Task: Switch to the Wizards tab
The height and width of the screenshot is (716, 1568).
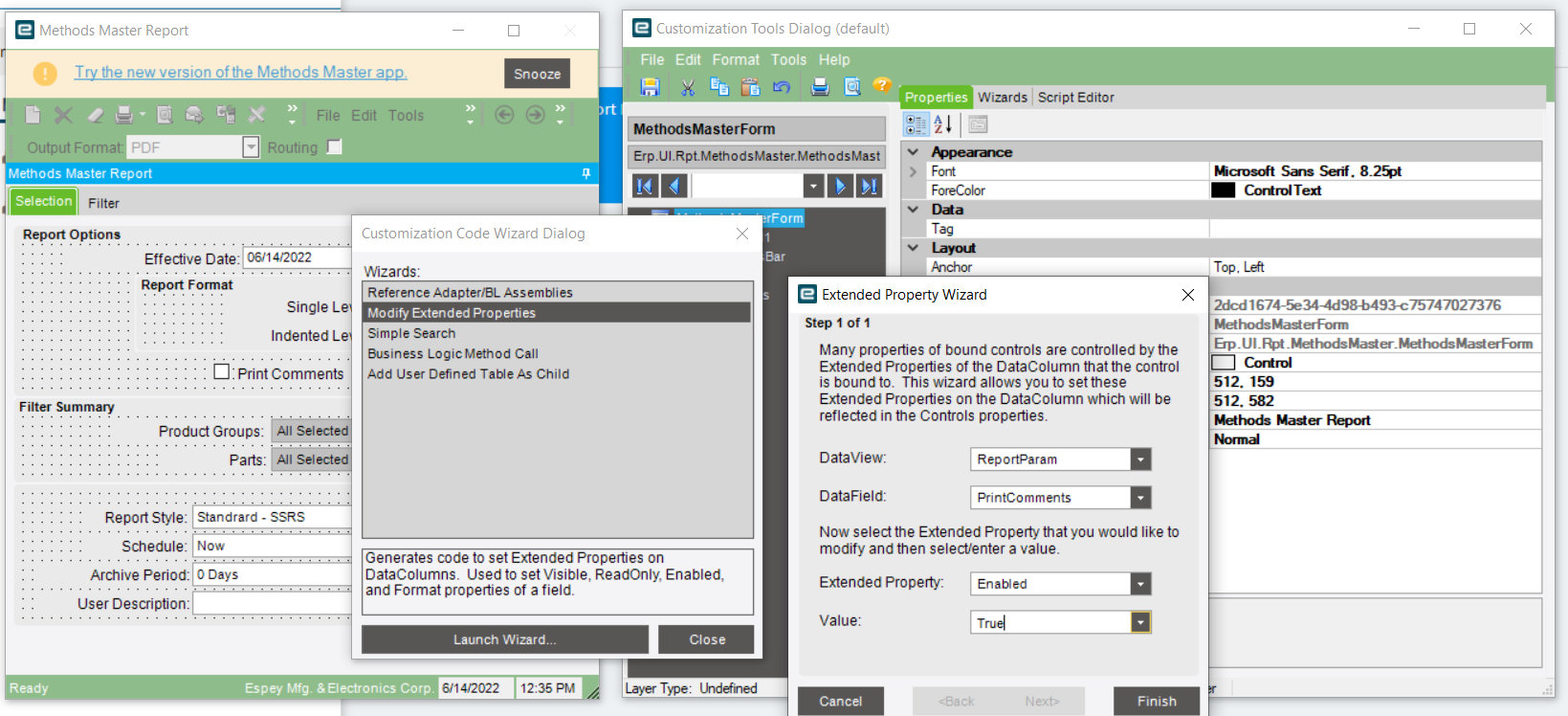Action: (x=1003, y=97)
